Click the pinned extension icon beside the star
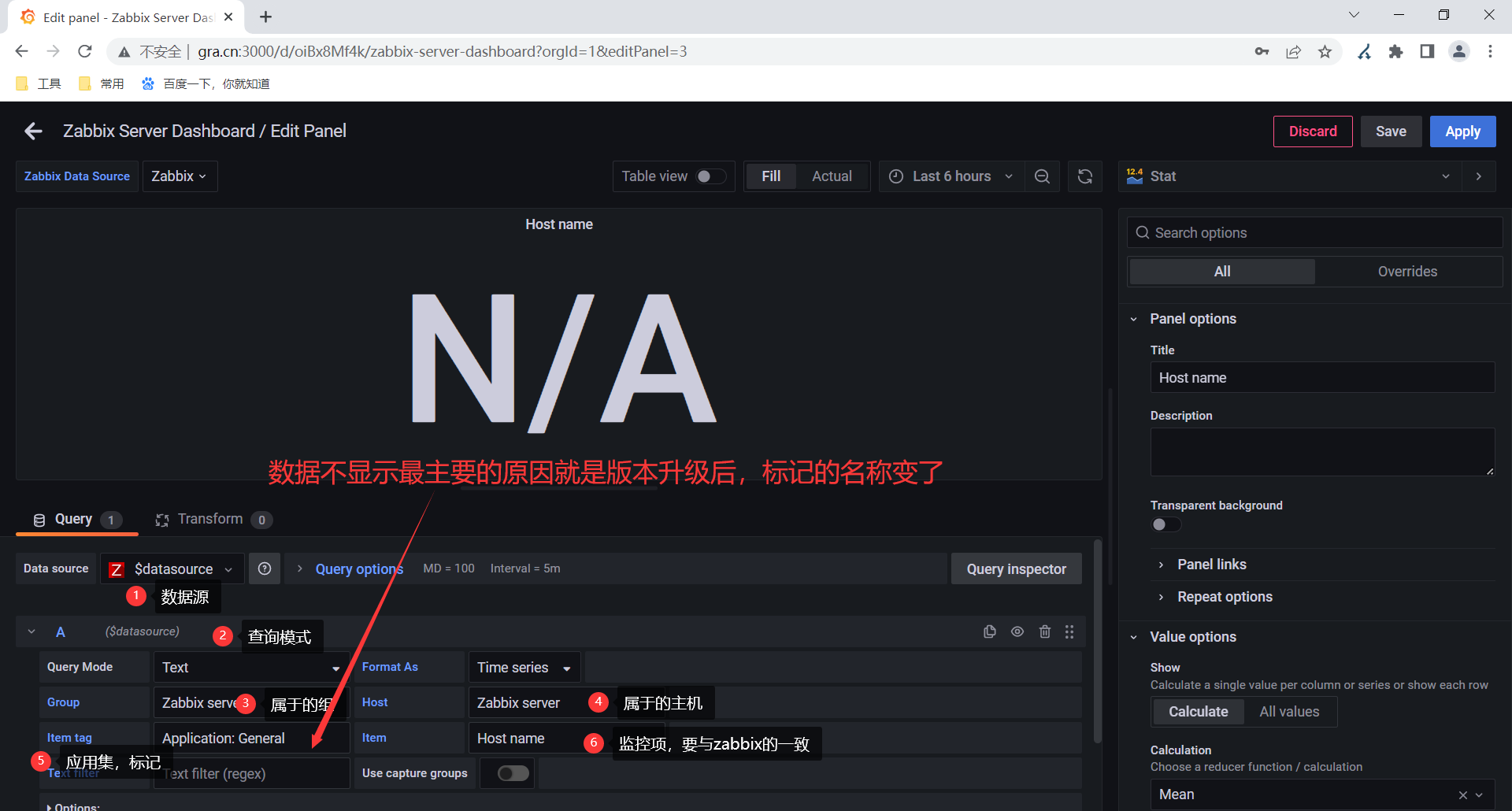 point(1365,51)
